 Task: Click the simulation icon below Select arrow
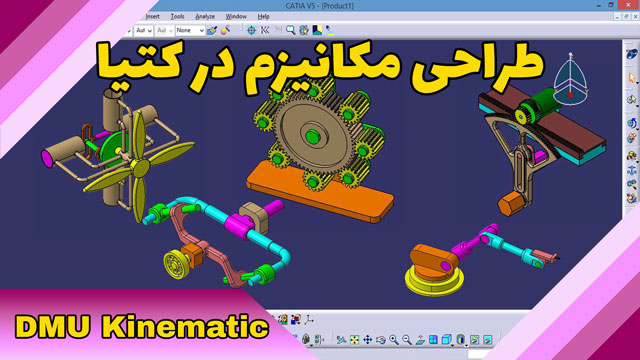point(632,100)
